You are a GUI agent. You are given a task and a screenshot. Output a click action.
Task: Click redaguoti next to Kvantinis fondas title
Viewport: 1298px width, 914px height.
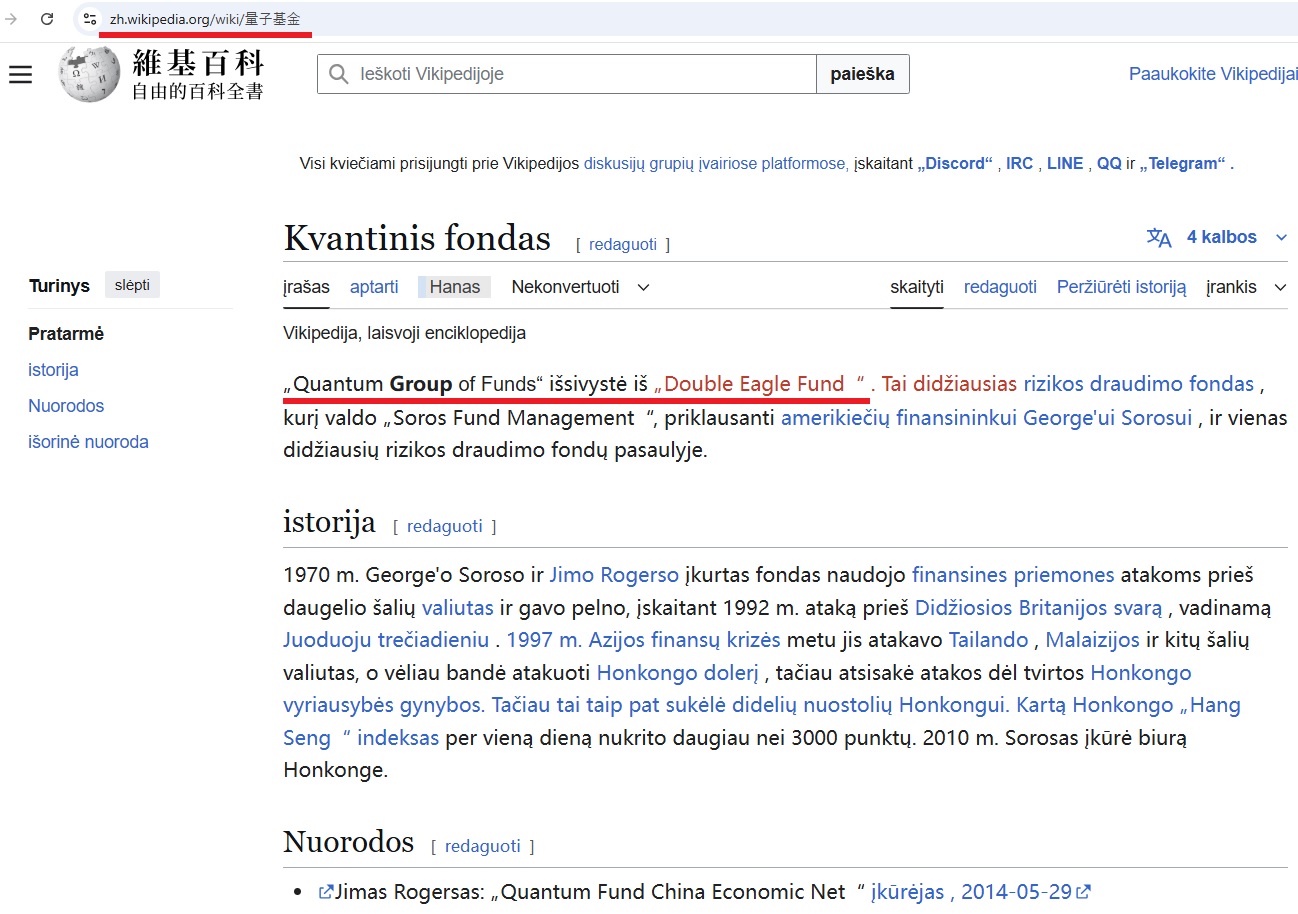pyautogui.click(x=623, y=244)
